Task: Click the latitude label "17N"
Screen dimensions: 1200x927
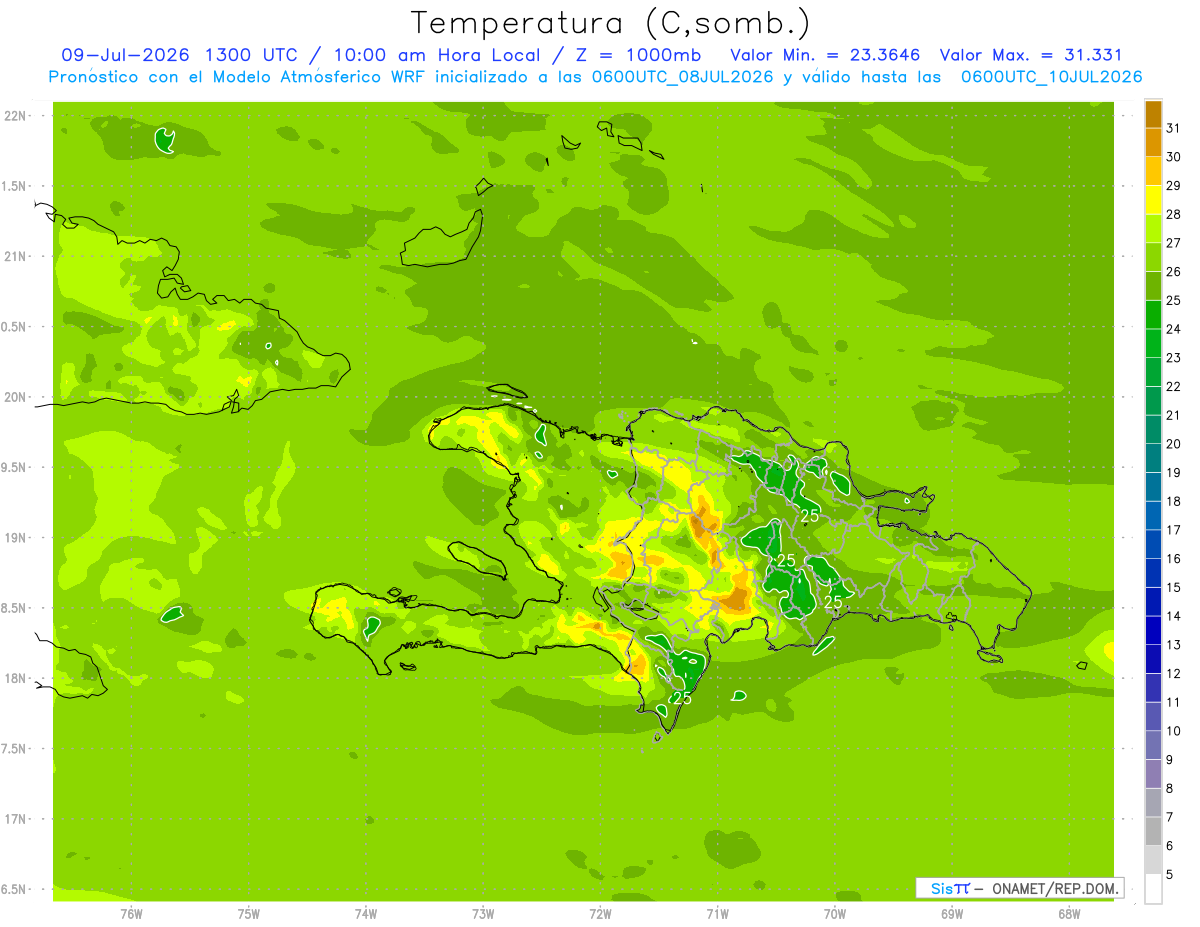Action: pyautogui.click(x=14, y=819)
